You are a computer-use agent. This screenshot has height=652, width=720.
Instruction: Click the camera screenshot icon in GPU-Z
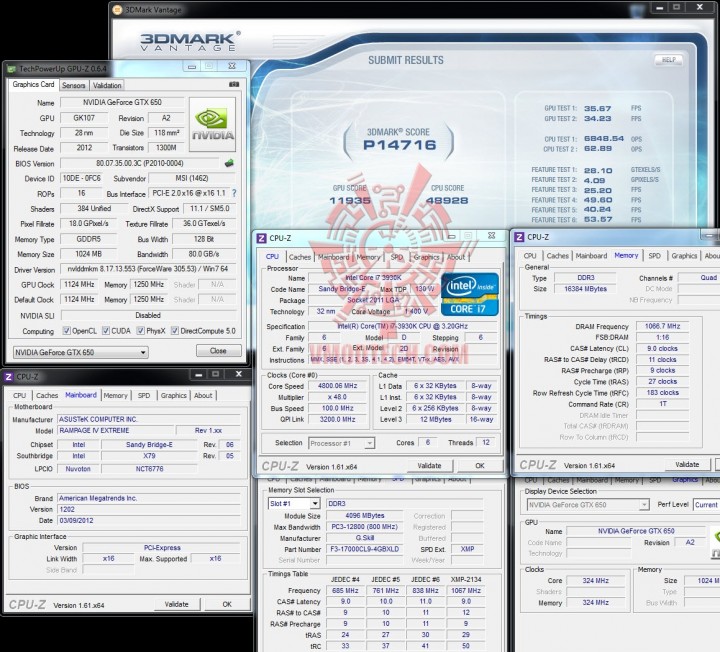point(234,84)
